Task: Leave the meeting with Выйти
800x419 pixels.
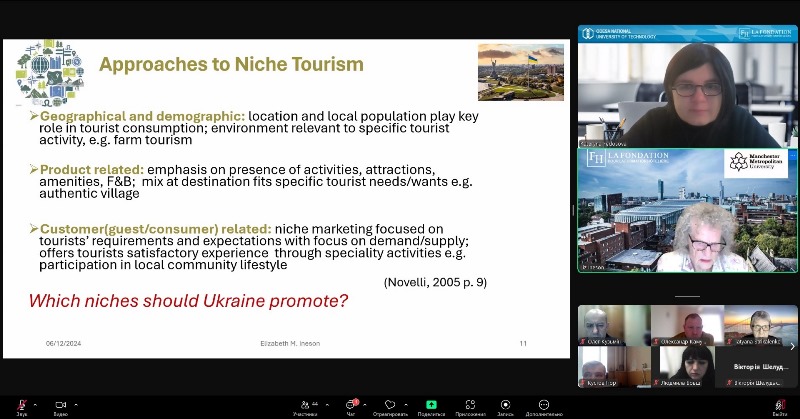Action: (780, 407)
